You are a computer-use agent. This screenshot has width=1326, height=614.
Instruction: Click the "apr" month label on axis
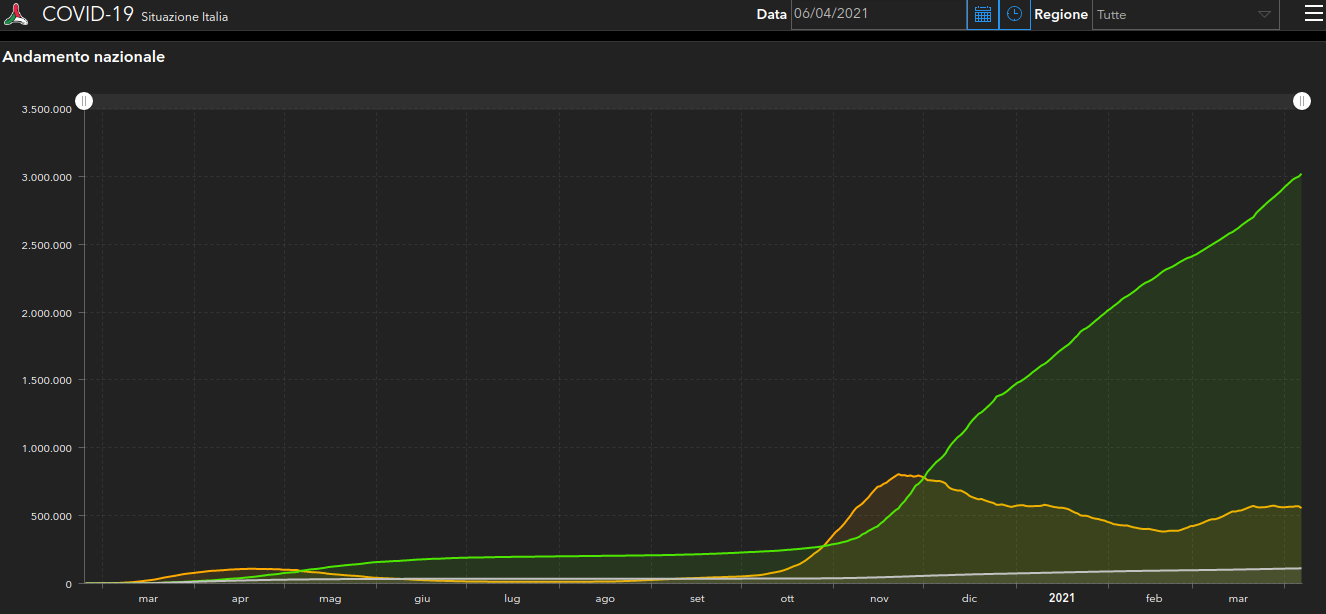[240, 598]
